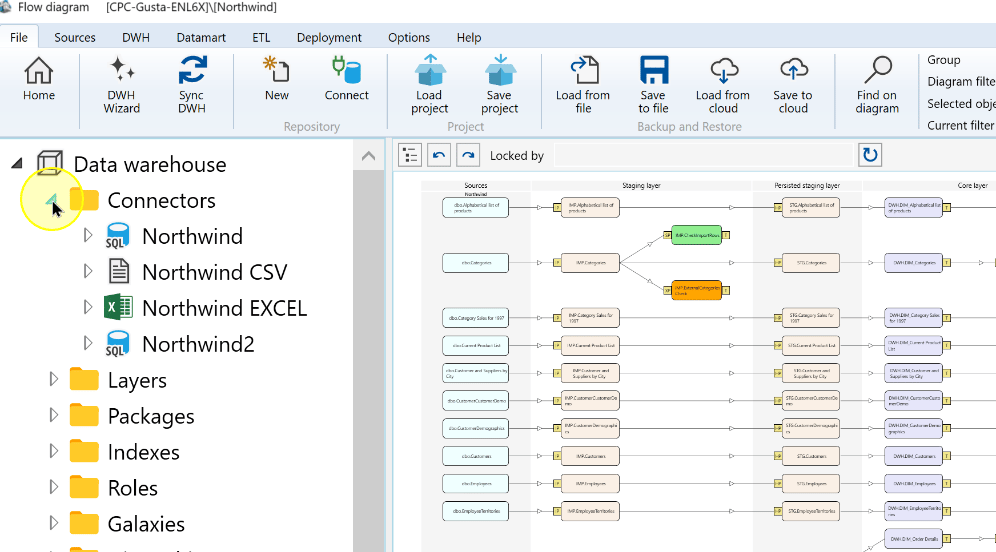
Task: Collapse the Connectors folder
Action: (x=53, y=200)
